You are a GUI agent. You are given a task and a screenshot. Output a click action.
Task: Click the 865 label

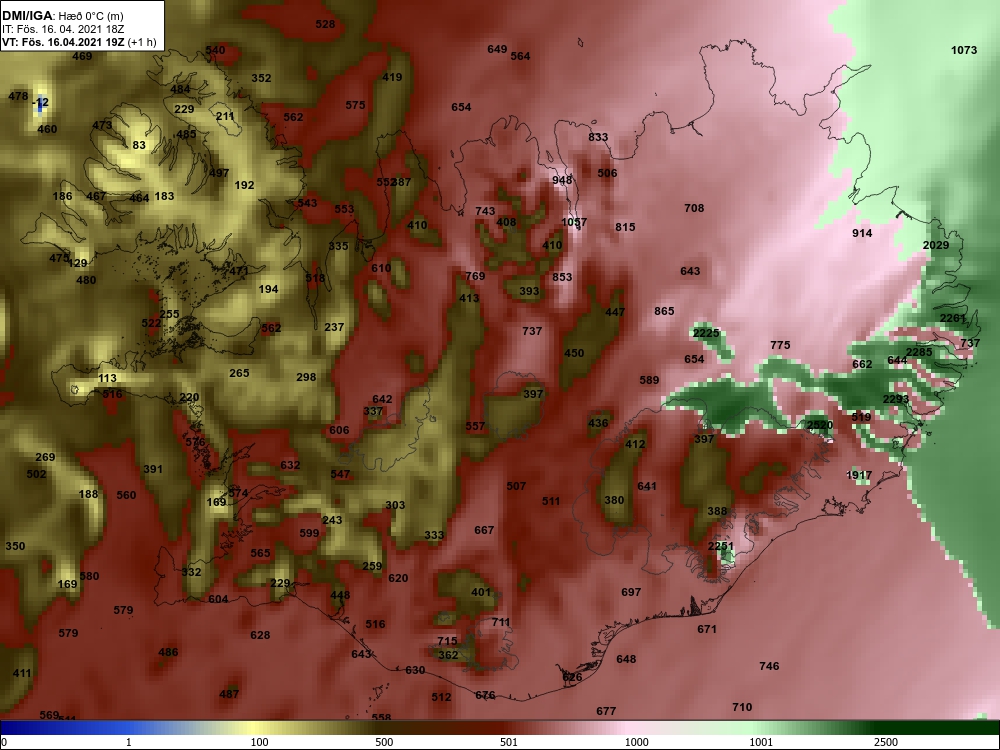(x=665, y=311)
